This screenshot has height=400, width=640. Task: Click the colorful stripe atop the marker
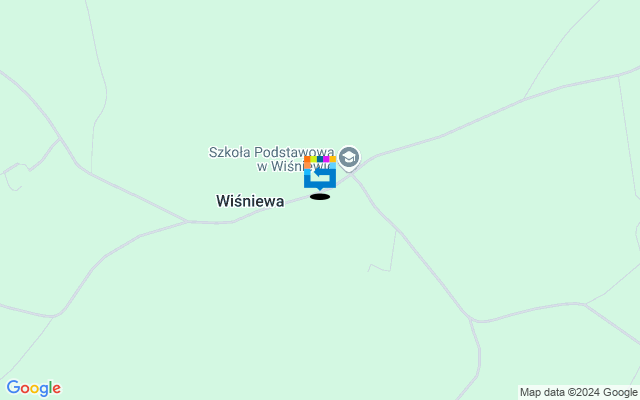[320, 159]
